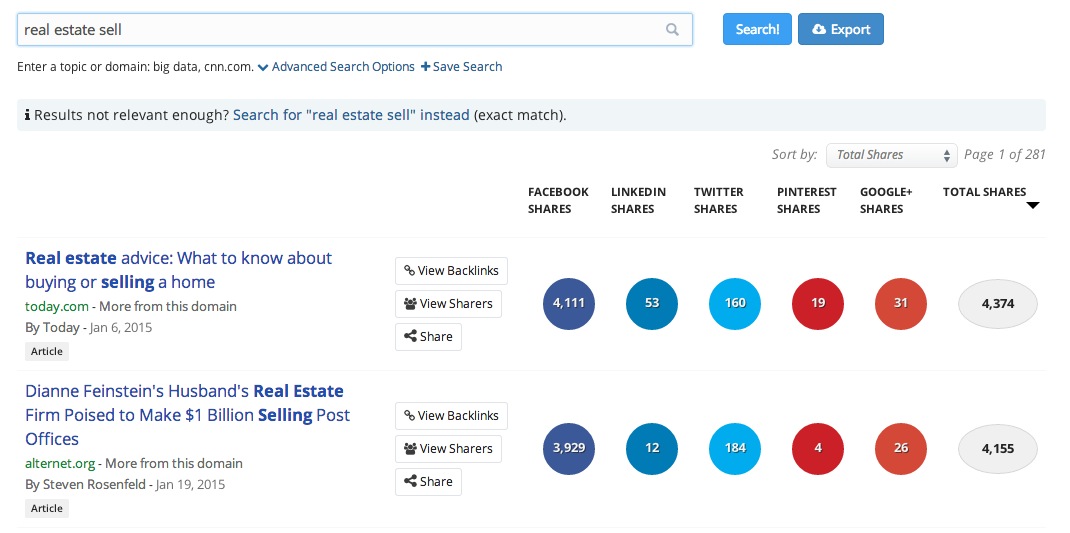Toggle the Total Shares sort arrow
Screen dimensions: 1070x533
[x=1032, y=206]
